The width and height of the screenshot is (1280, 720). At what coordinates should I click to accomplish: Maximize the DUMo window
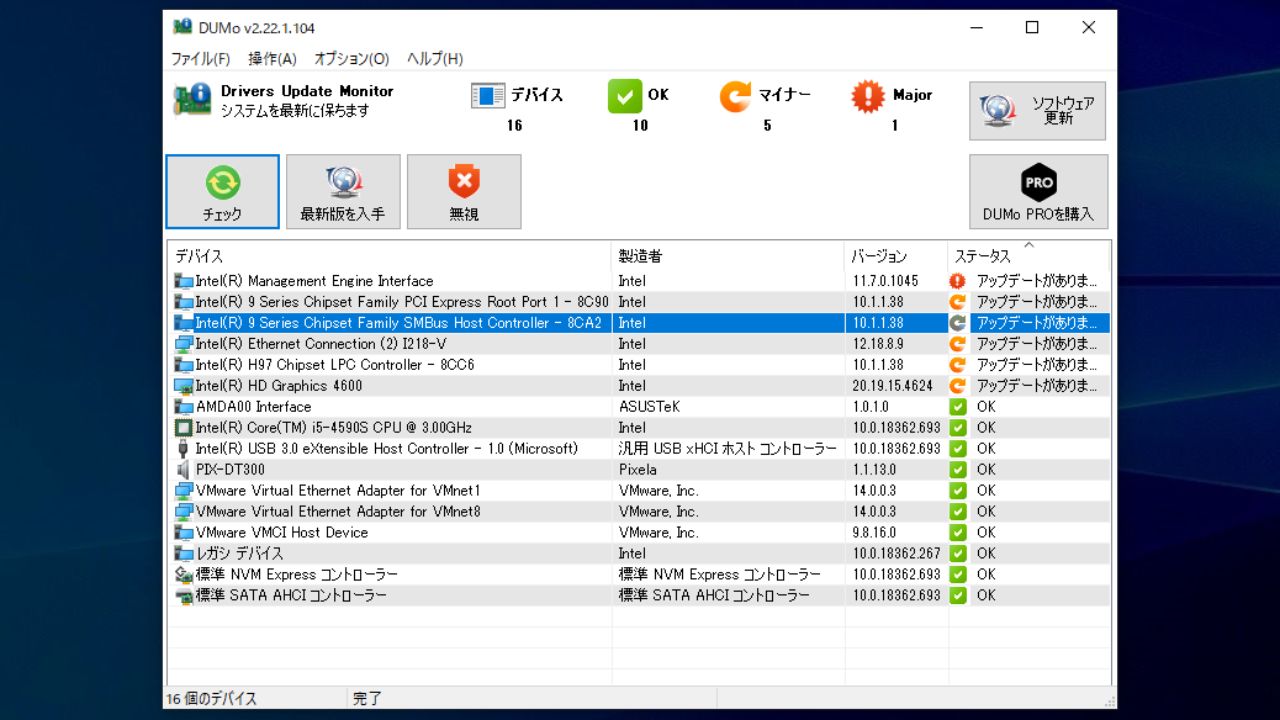pos(1032,27)
